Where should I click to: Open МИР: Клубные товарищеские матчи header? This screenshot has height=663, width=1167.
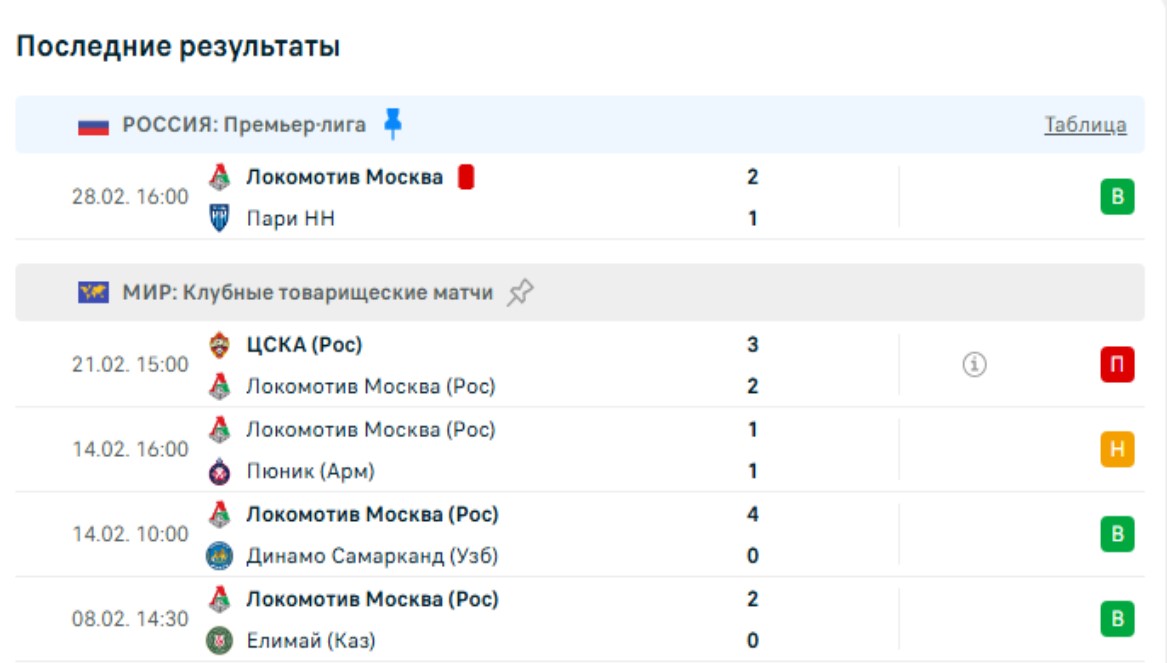[x=308, y=293]
